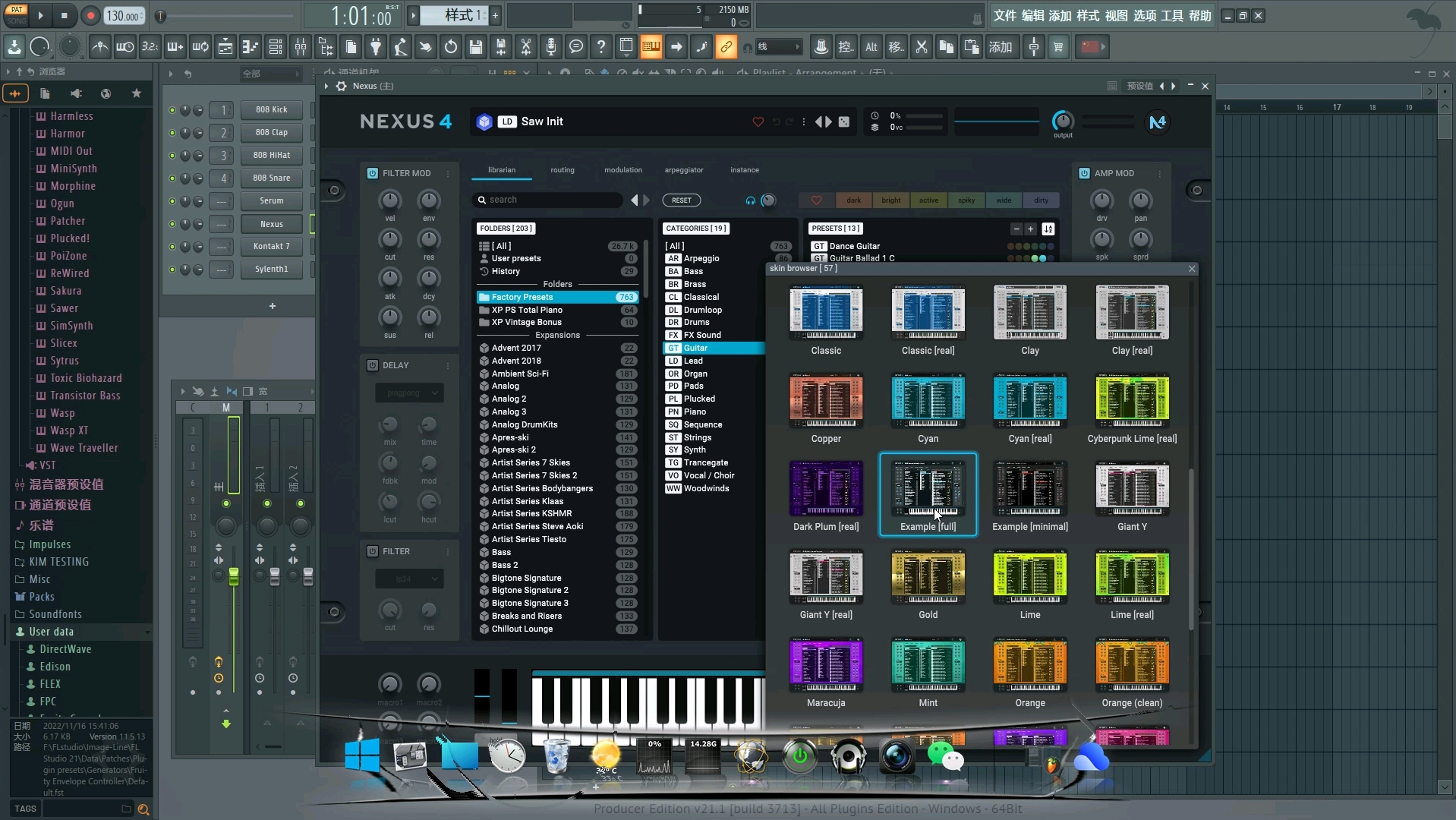Stop playback with the stop button
The image size is (1456, 820).
point(65,15)
